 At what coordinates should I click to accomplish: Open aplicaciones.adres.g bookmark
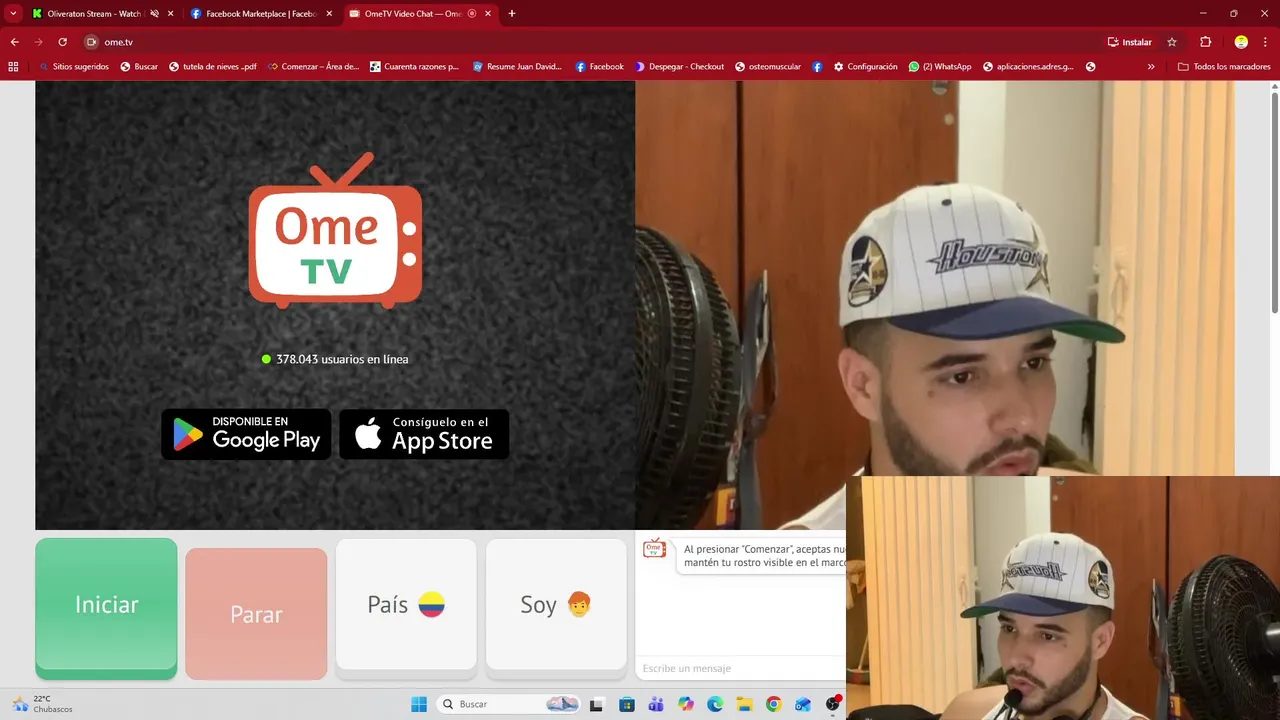(x=1028, y=67)
